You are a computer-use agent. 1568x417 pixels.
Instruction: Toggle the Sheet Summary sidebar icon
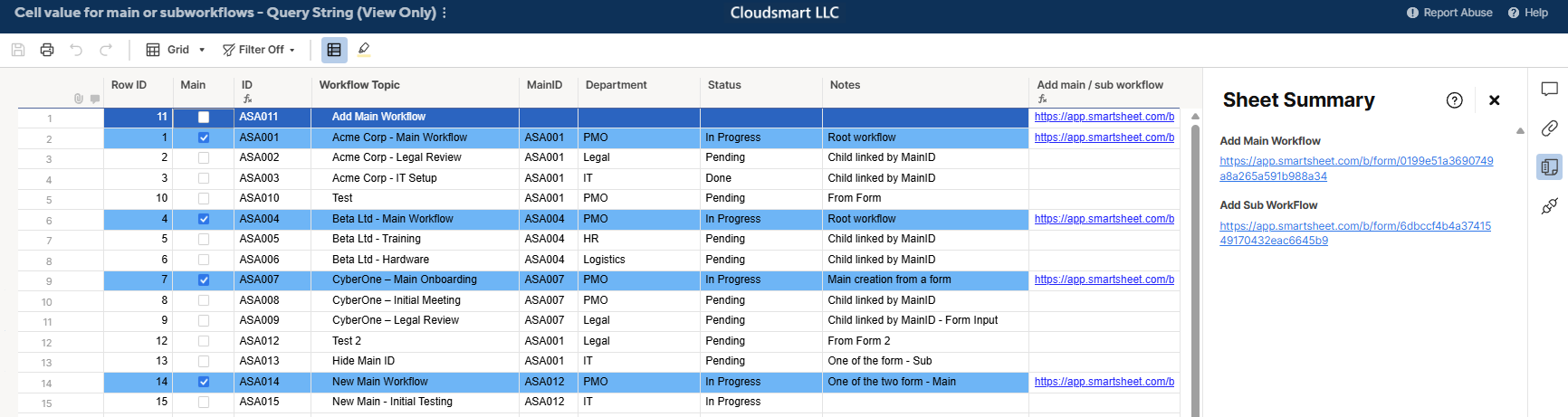pyautogui.click(x=1549, y=166)
